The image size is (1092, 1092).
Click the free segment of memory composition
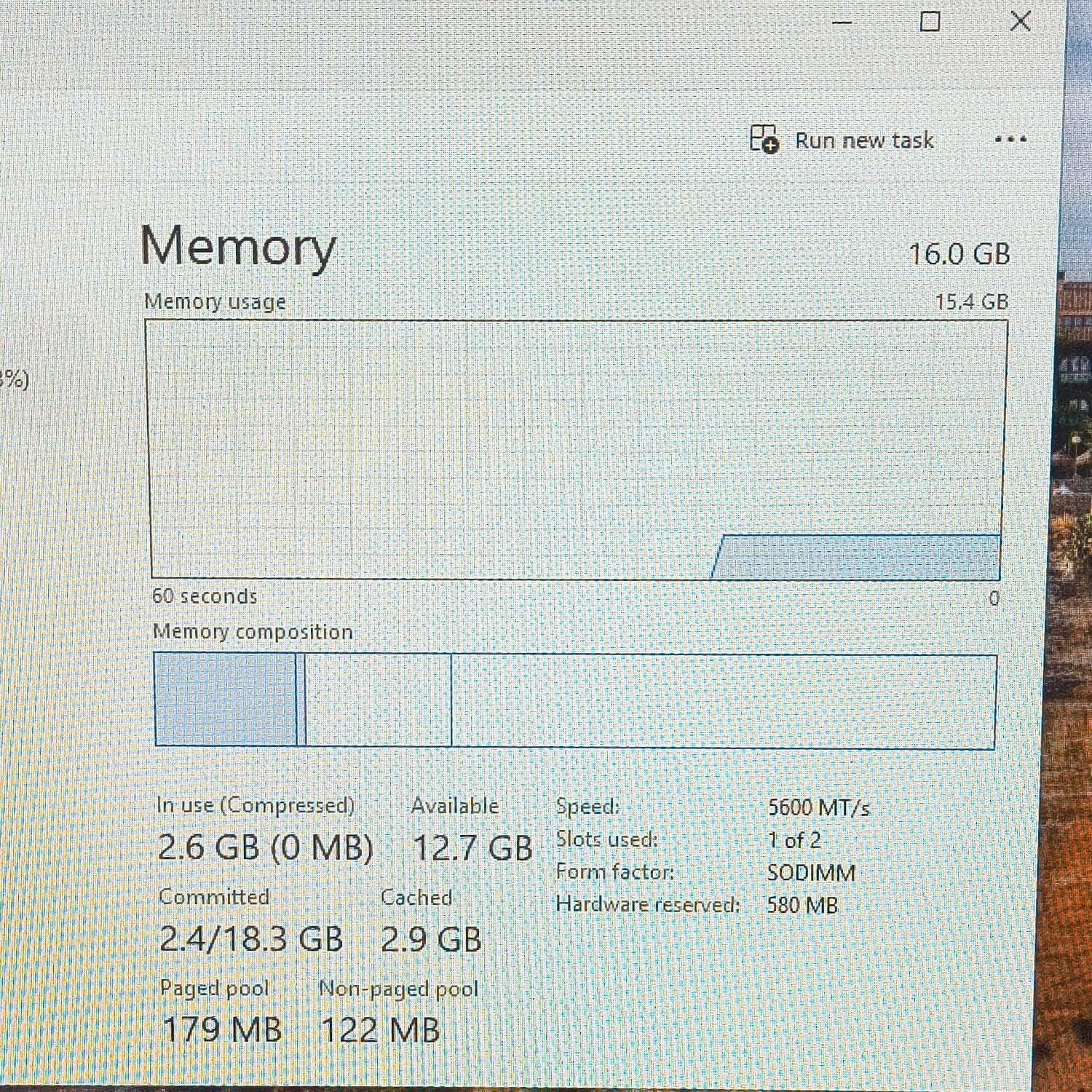pyautogui.click(x=724, y=702)
